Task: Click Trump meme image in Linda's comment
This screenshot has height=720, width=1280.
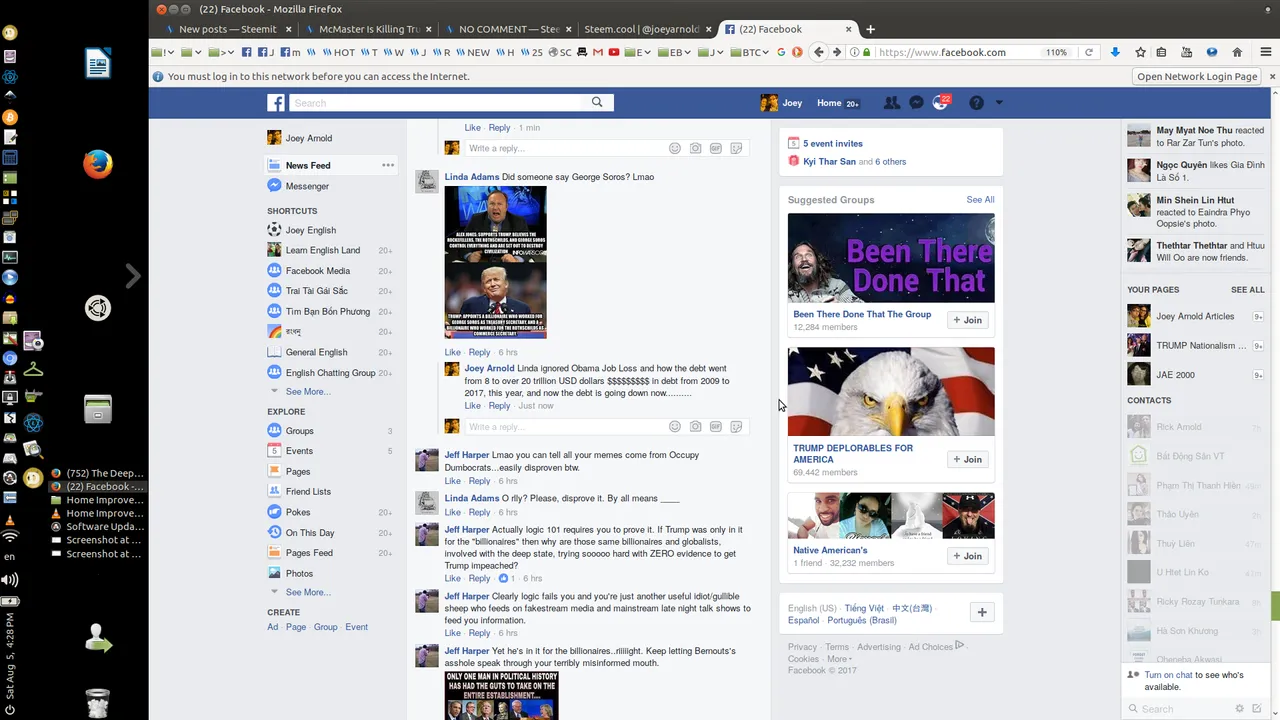Action: 495,262
